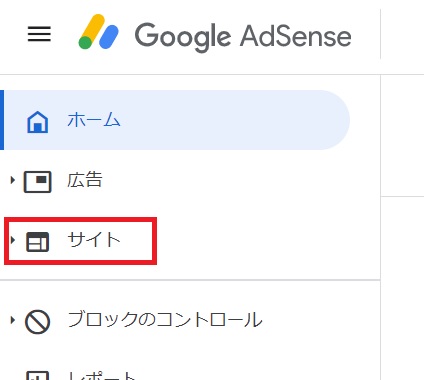Click empty area of highlighted ホーム pill
Screen dimensions: 424x380
233,120
